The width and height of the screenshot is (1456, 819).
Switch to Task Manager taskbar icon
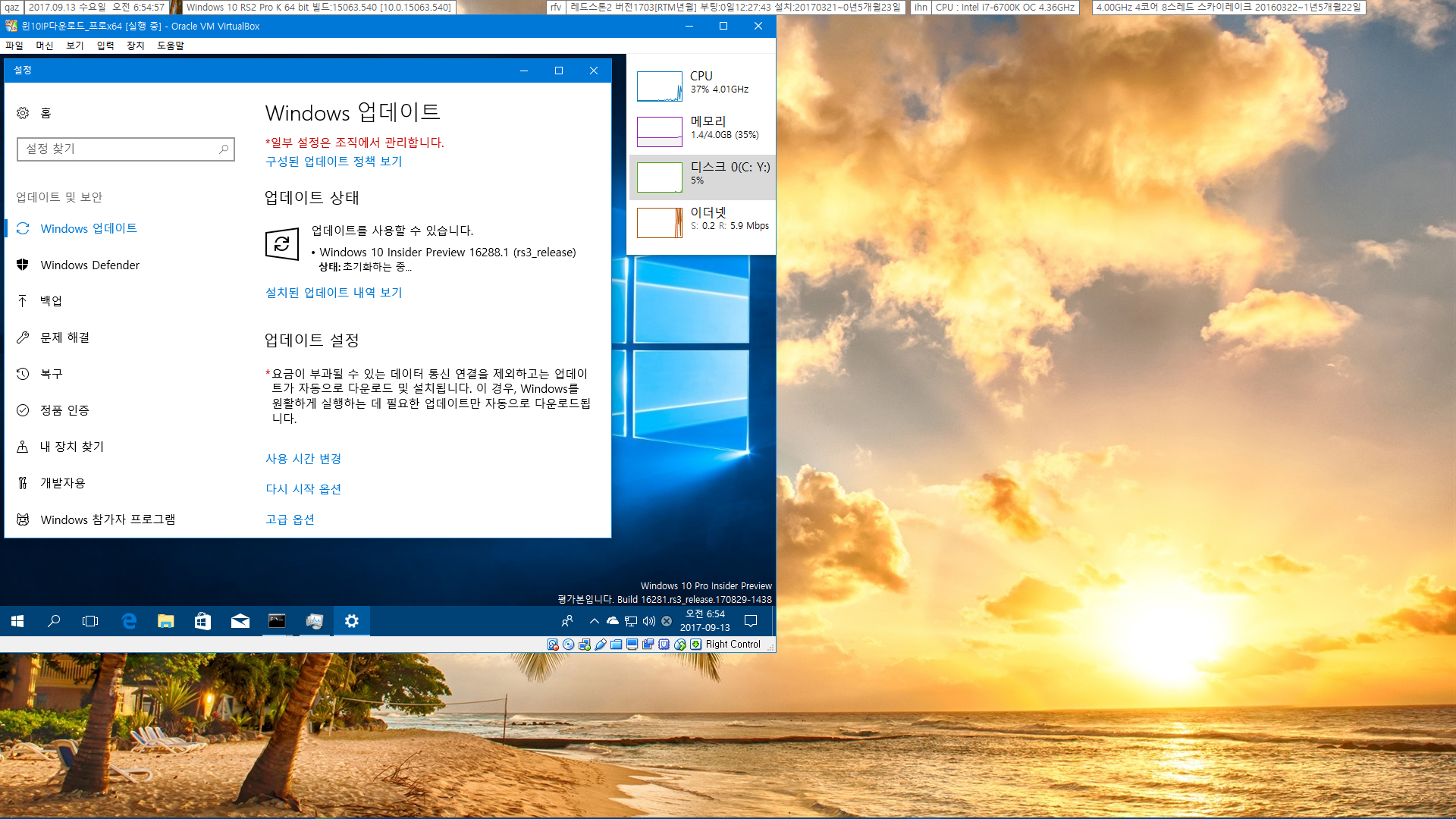point(315,621)
